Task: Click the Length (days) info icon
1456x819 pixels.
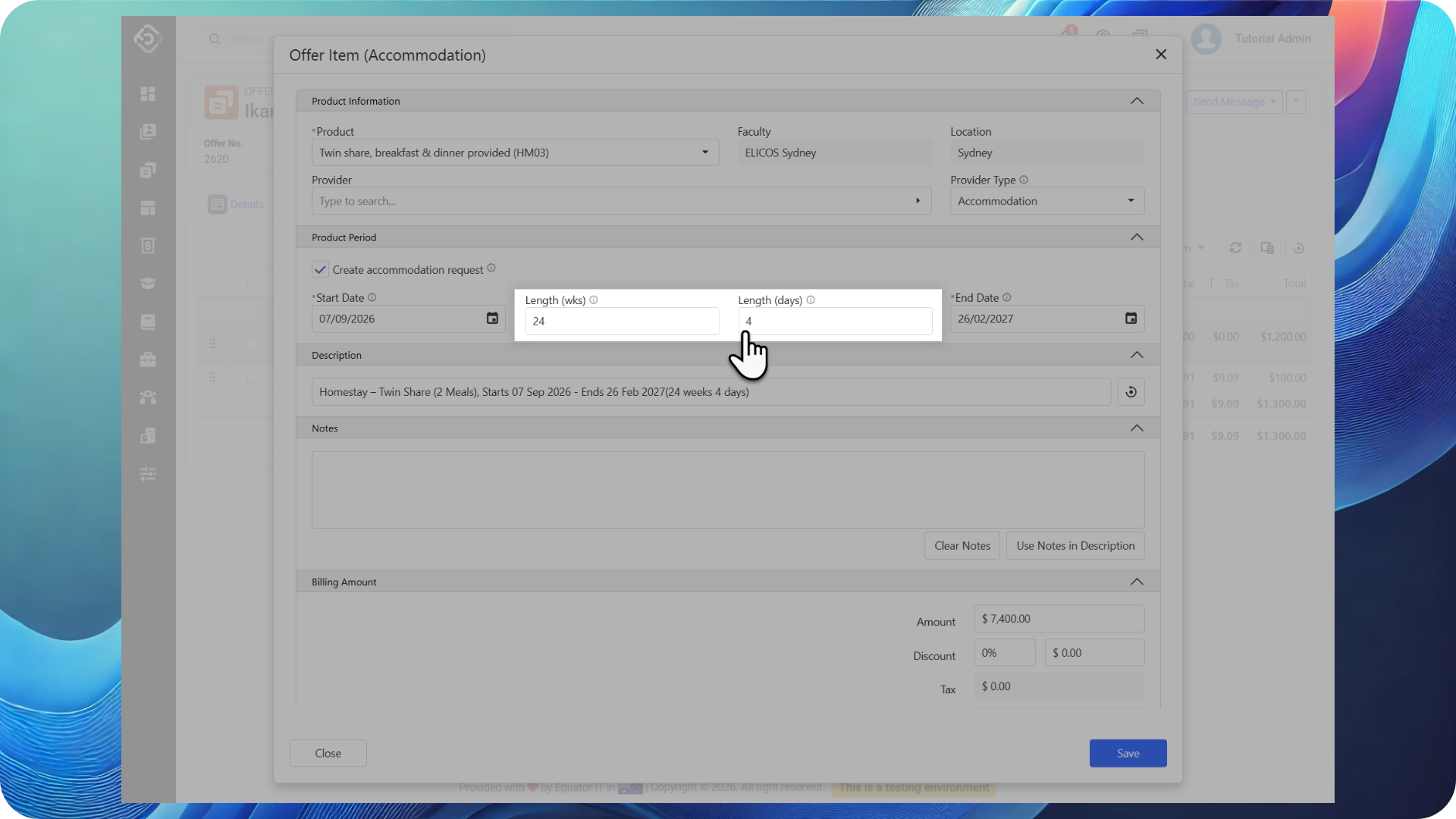Action: (811, 300)
